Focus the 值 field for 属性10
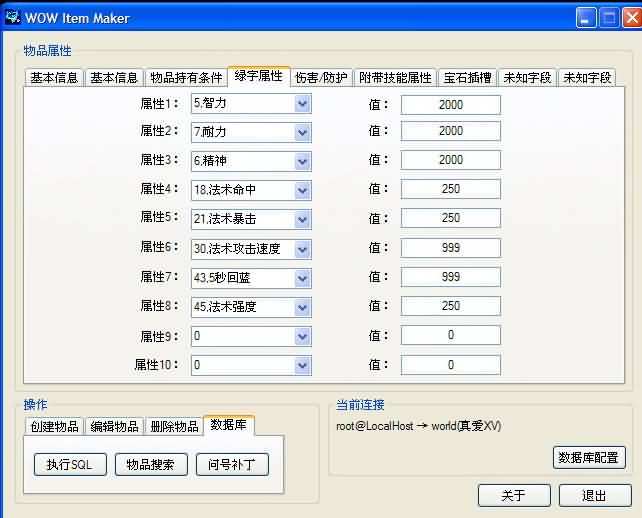Screen dimensions: 642x518 [x=450, y=365]
